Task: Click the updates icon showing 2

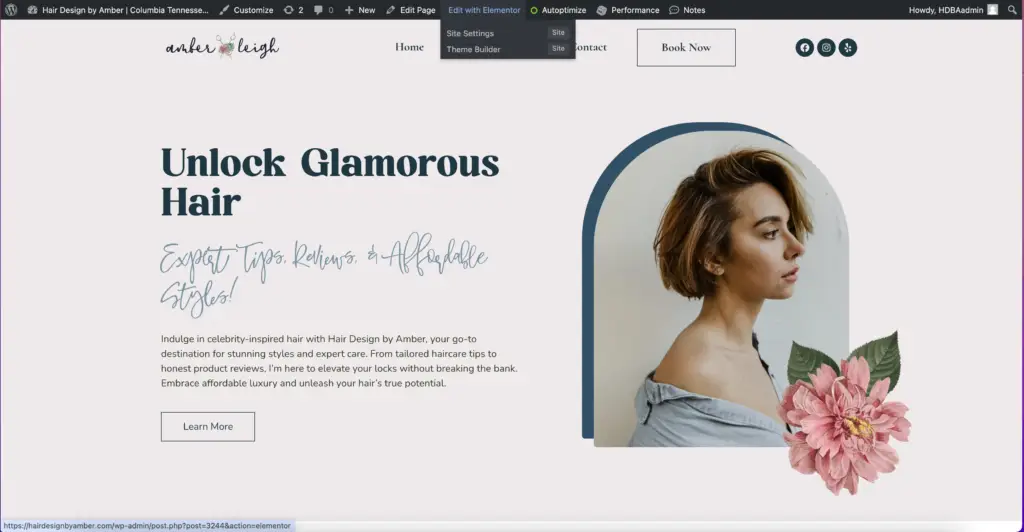Action: tap(293, 10)
